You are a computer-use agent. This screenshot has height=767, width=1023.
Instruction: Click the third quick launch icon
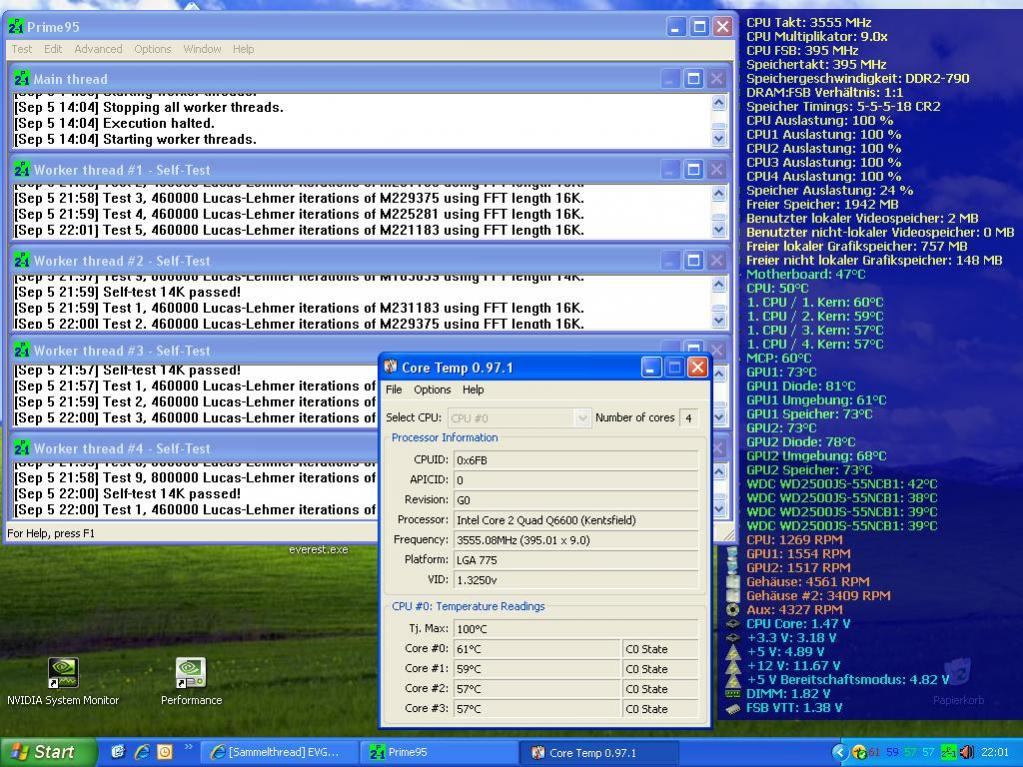point(165,752)
